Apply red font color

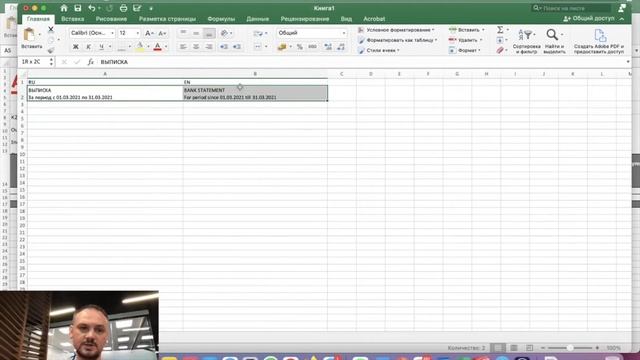(x=158, y=47)
